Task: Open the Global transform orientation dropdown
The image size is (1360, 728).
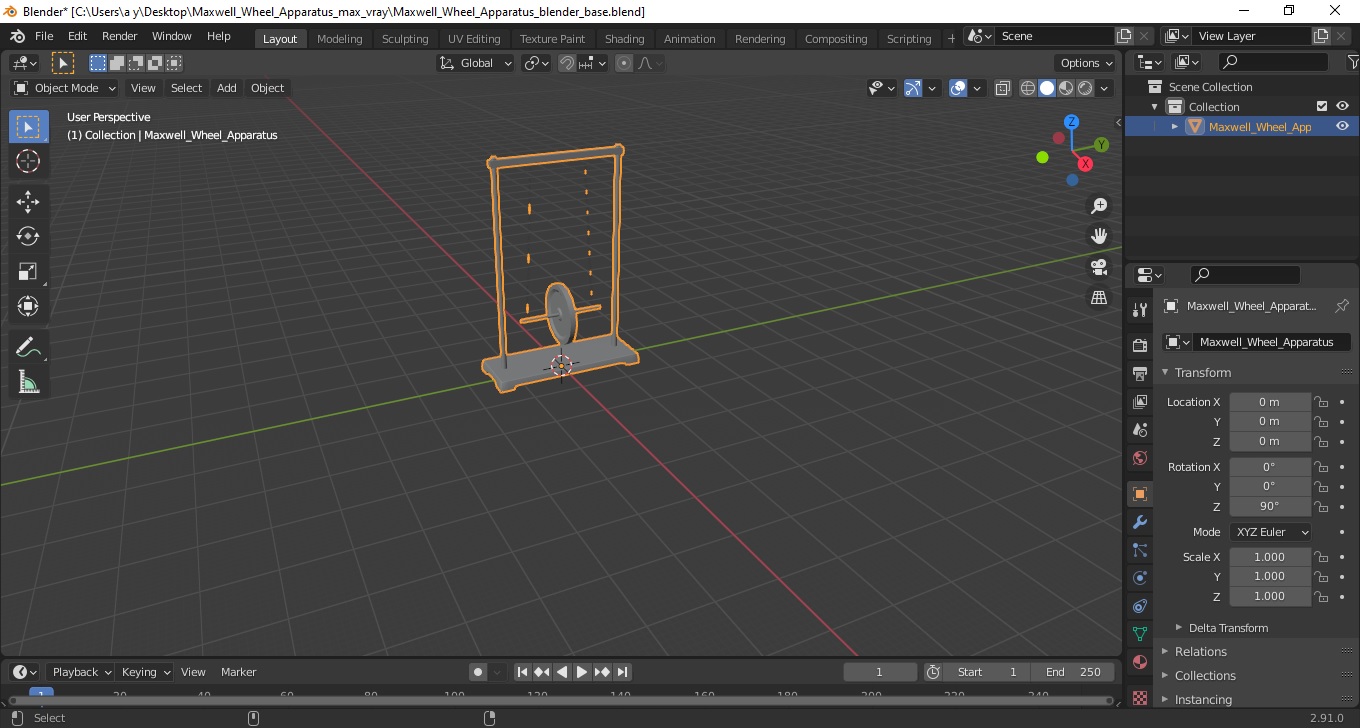Action: [x=476, y=63]
